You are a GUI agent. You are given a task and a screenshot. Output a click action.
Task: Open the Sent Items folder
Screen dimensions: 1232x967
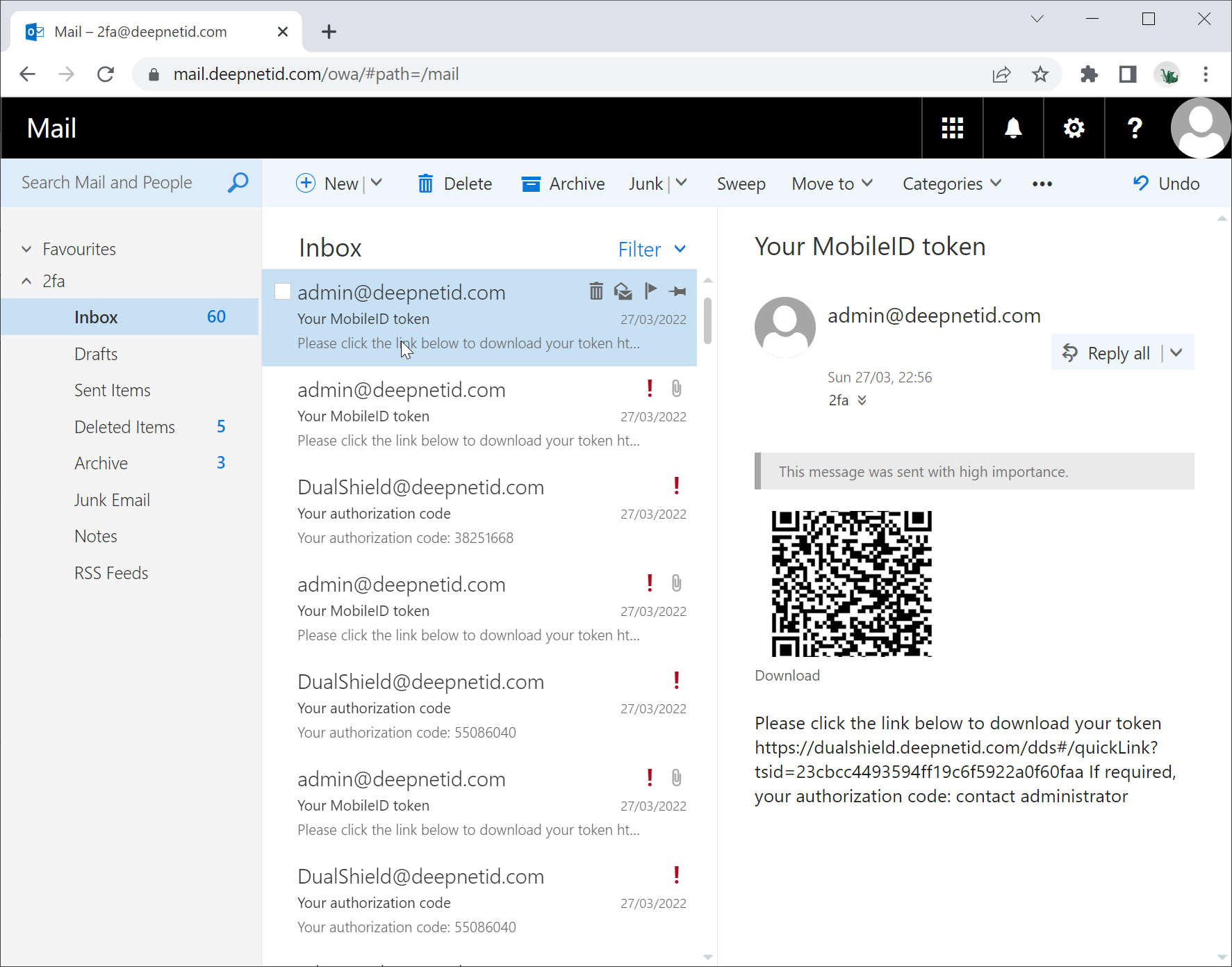[x=113, y=391]
